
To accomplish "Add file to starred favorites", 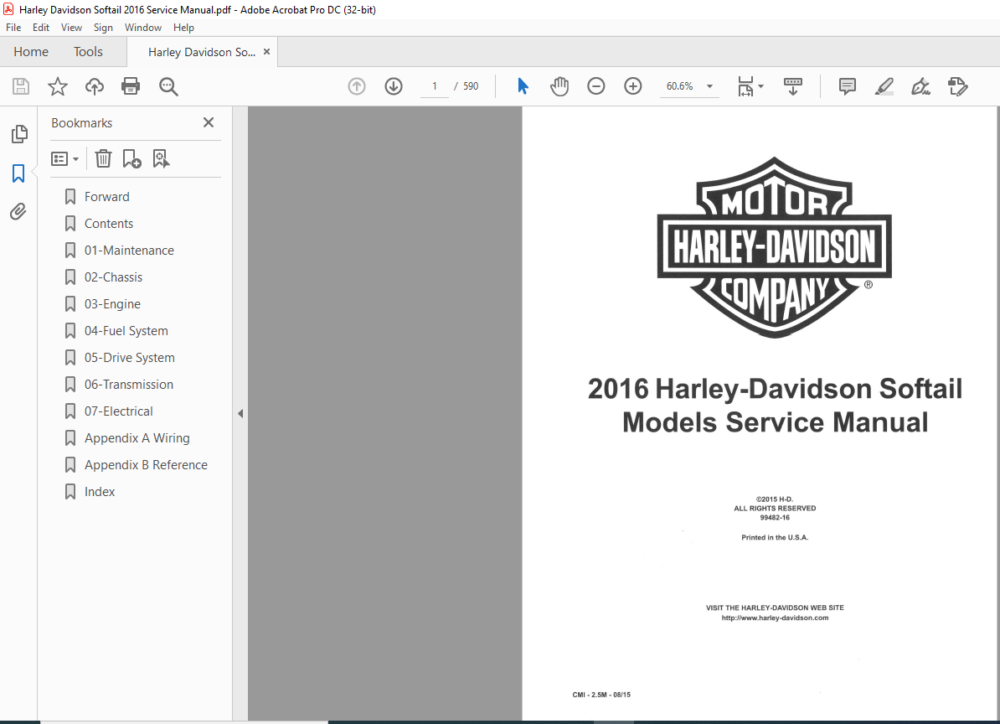I will 57,86.
